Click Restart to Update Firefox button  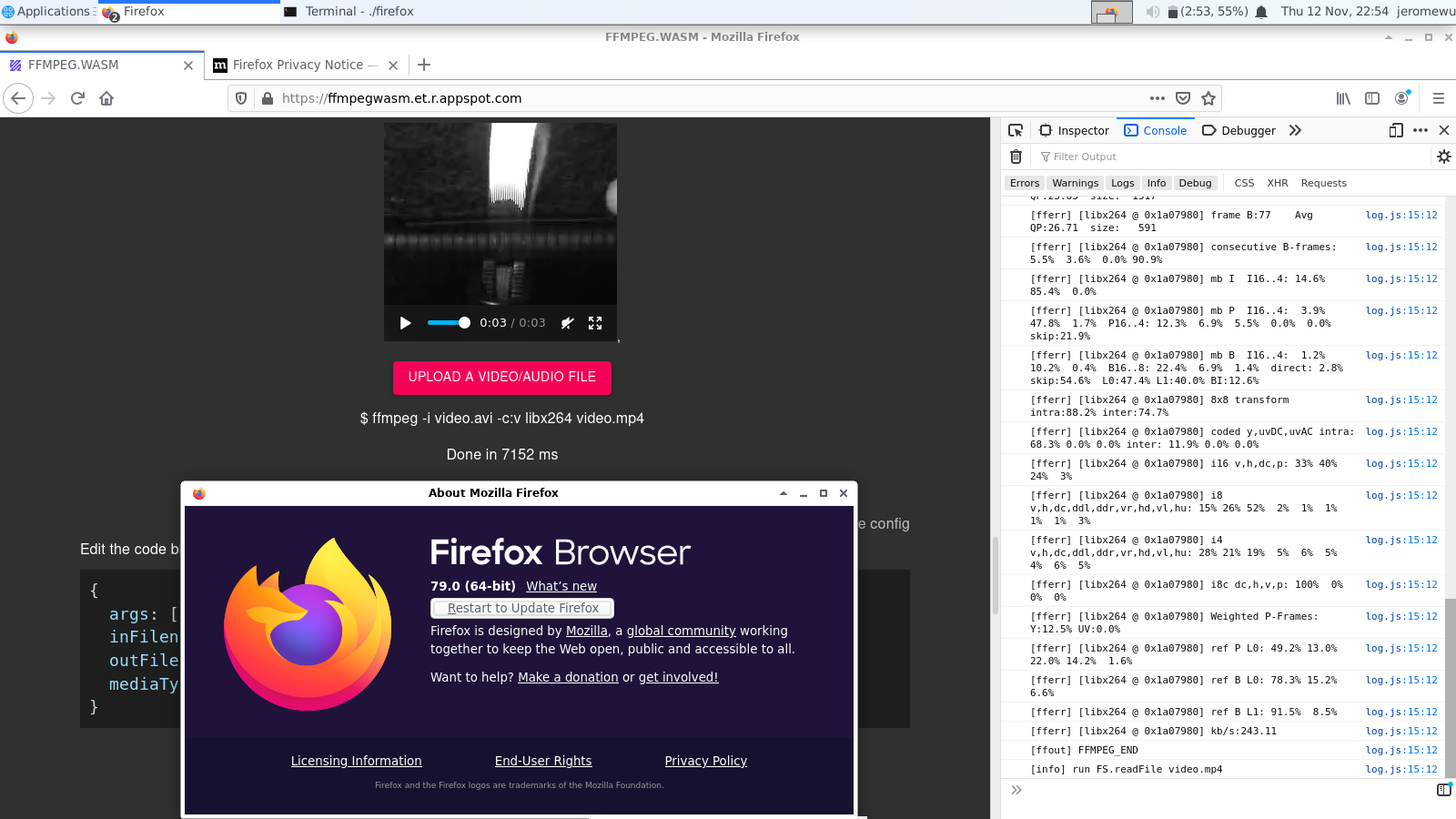pos(522,608)
